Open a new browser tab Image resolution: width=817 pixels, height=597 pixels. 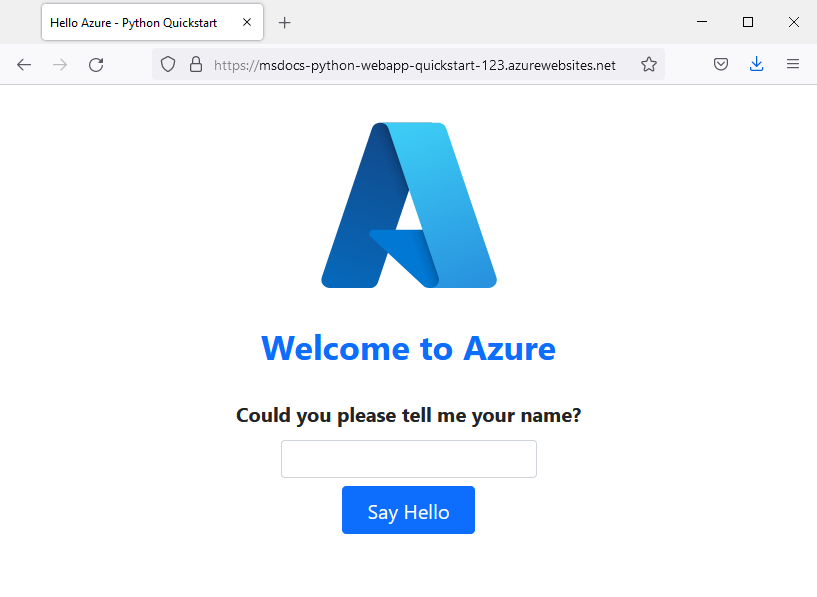282,21
